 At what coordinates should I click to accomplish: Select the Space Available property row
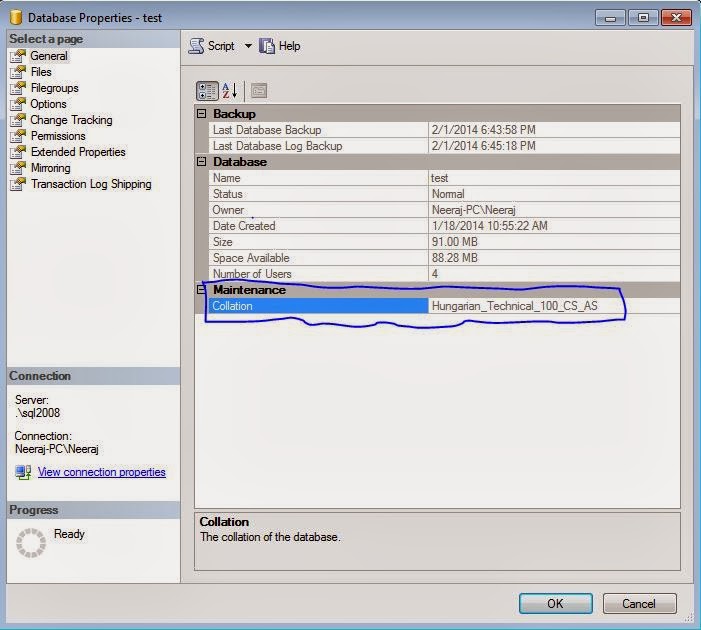(x=445, y=258)
